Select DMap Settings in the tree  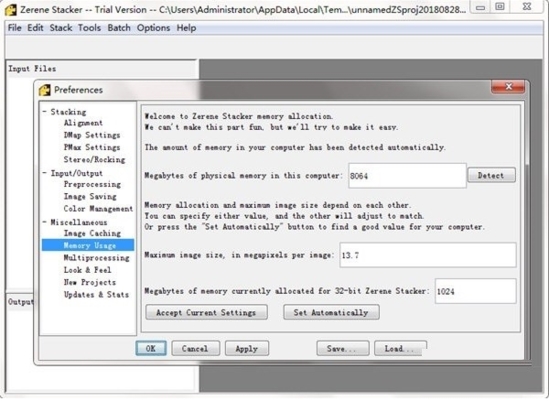tap(92, 135)
